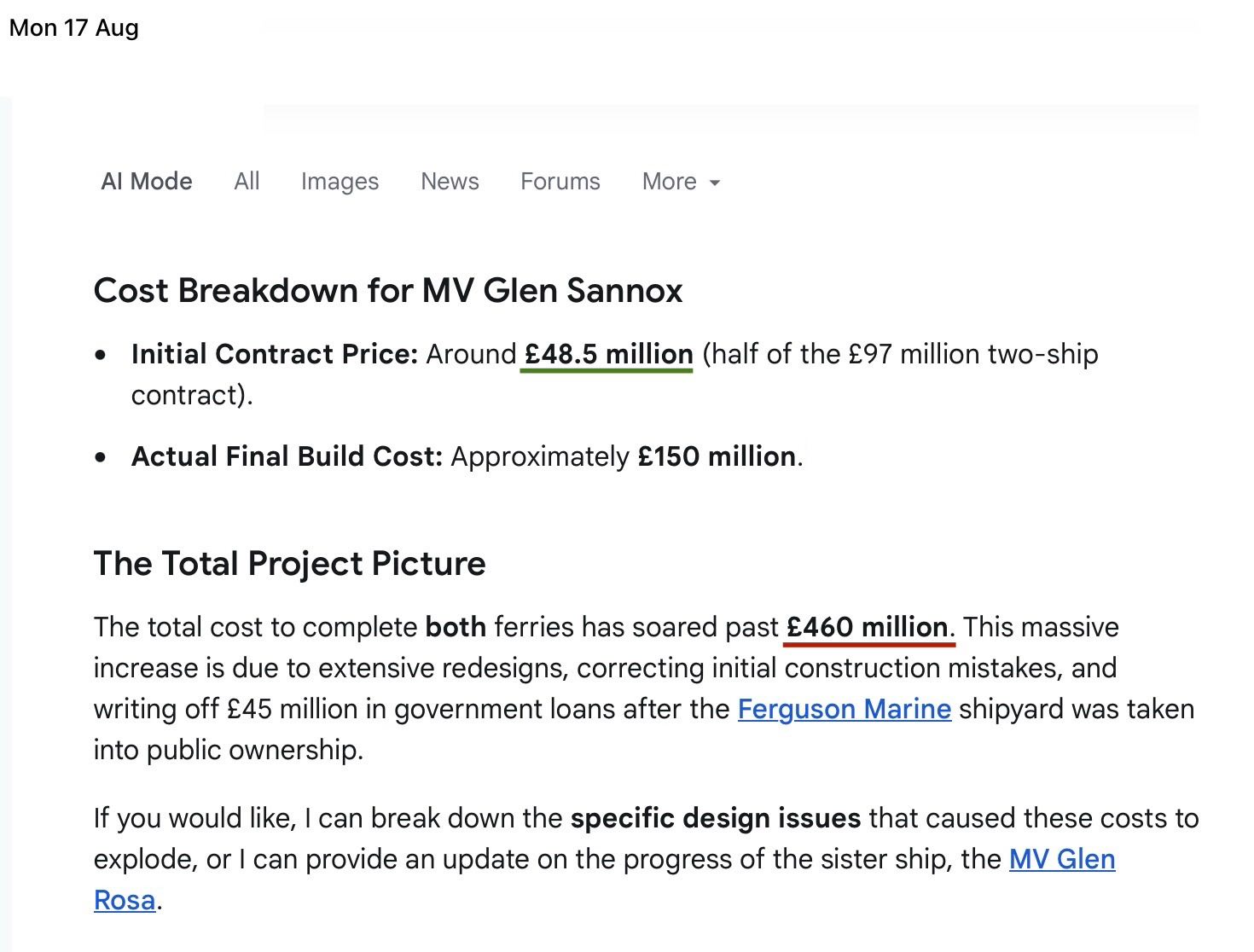1254x952 pixels.
Task: Expand the More dropdown menu
Action: pos(681,182)
